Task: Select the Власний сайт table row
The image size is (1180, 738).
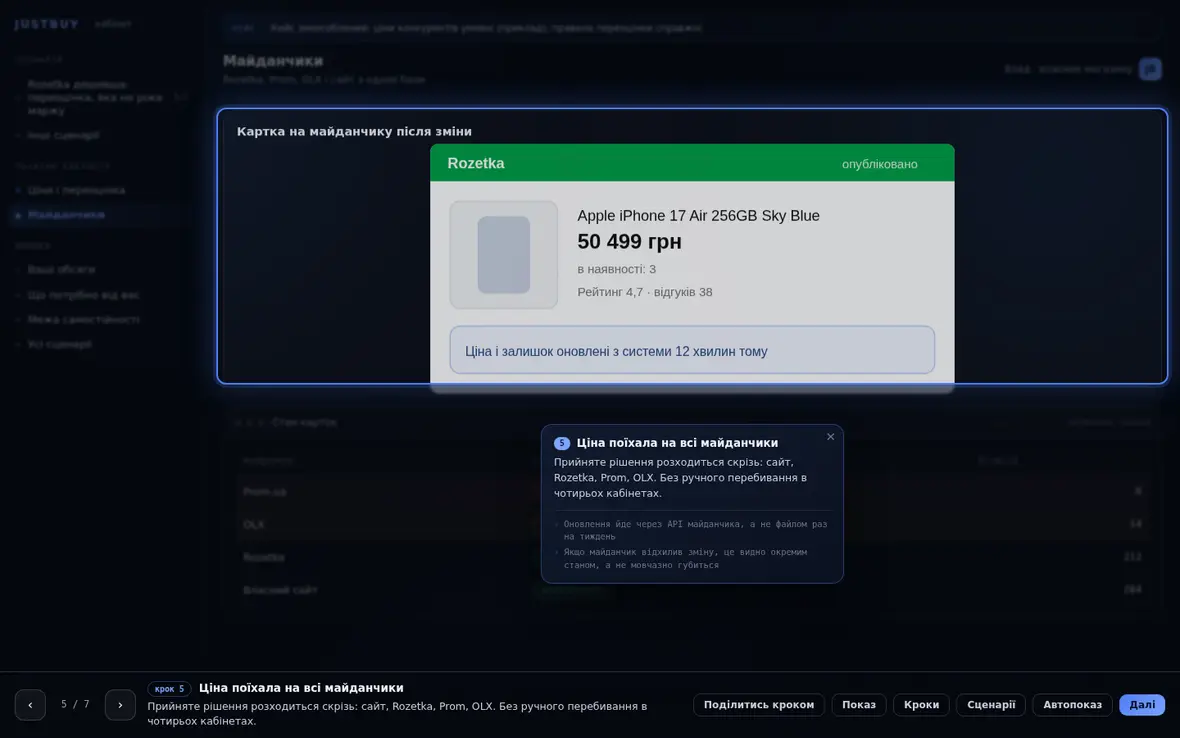Action: [x=692, y=590]
